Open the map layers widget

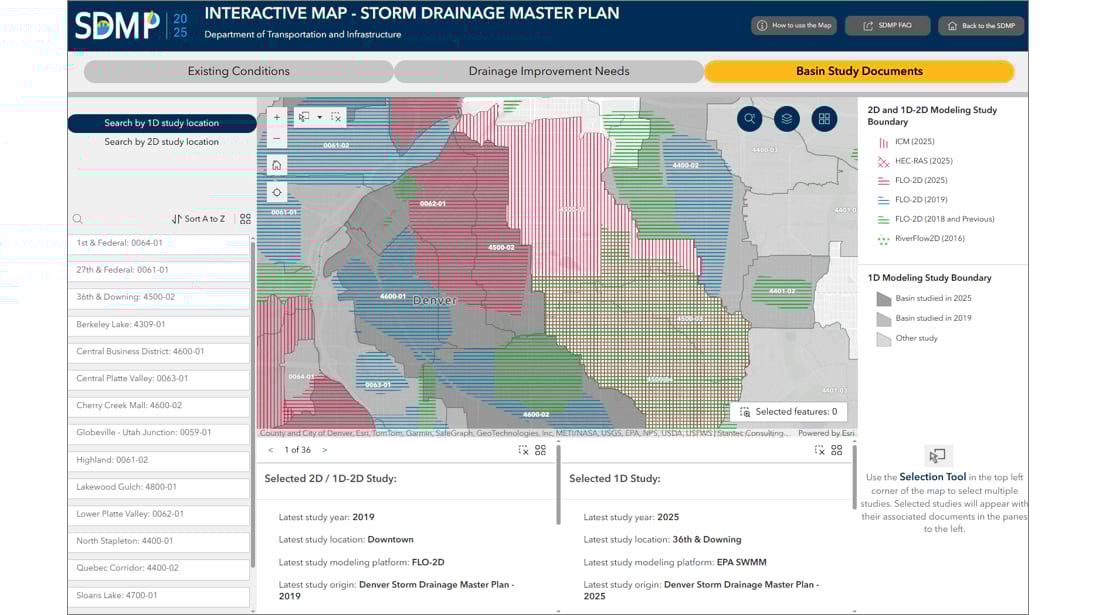tap(787, 119)
